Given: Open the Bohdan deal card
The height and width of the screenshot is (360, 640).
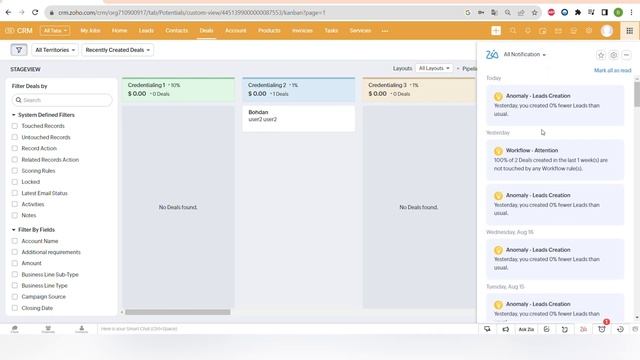Looking at the screenshot, I should (x=299, y=118).
